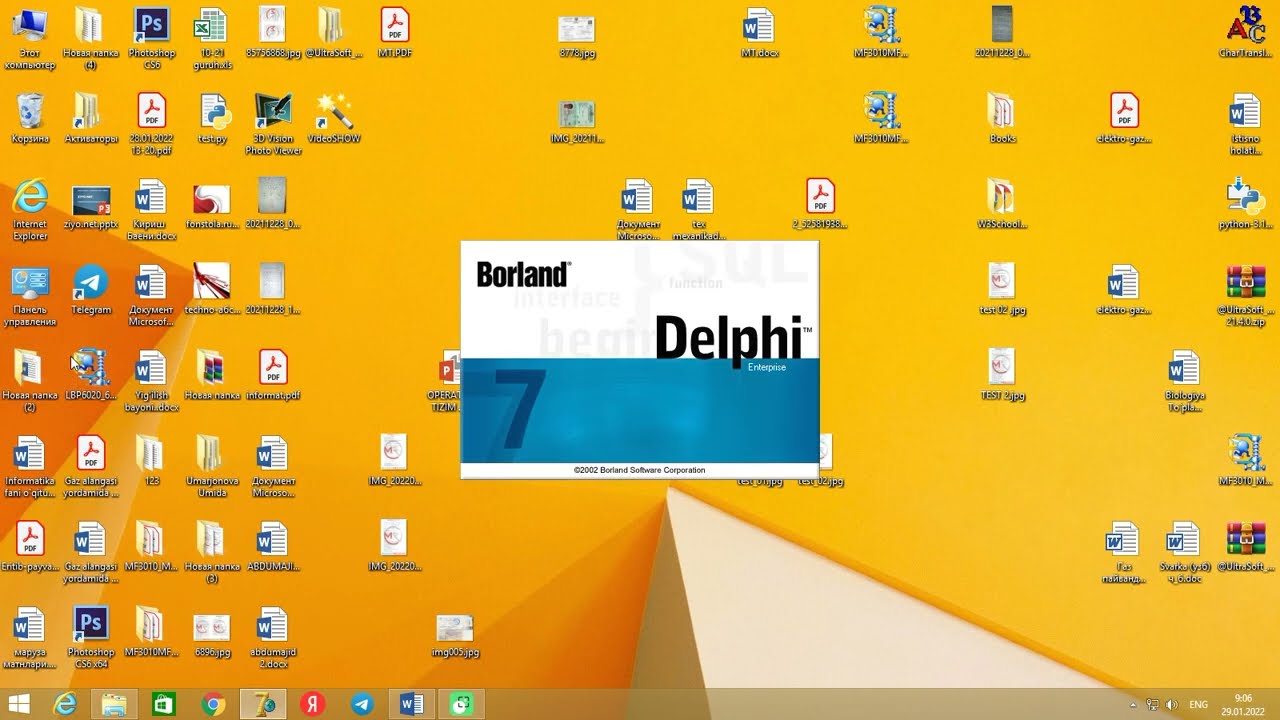Select the Biologiya To'pla document
The height and width of the screenshot is (720, 1280).
click(1185, 381)
